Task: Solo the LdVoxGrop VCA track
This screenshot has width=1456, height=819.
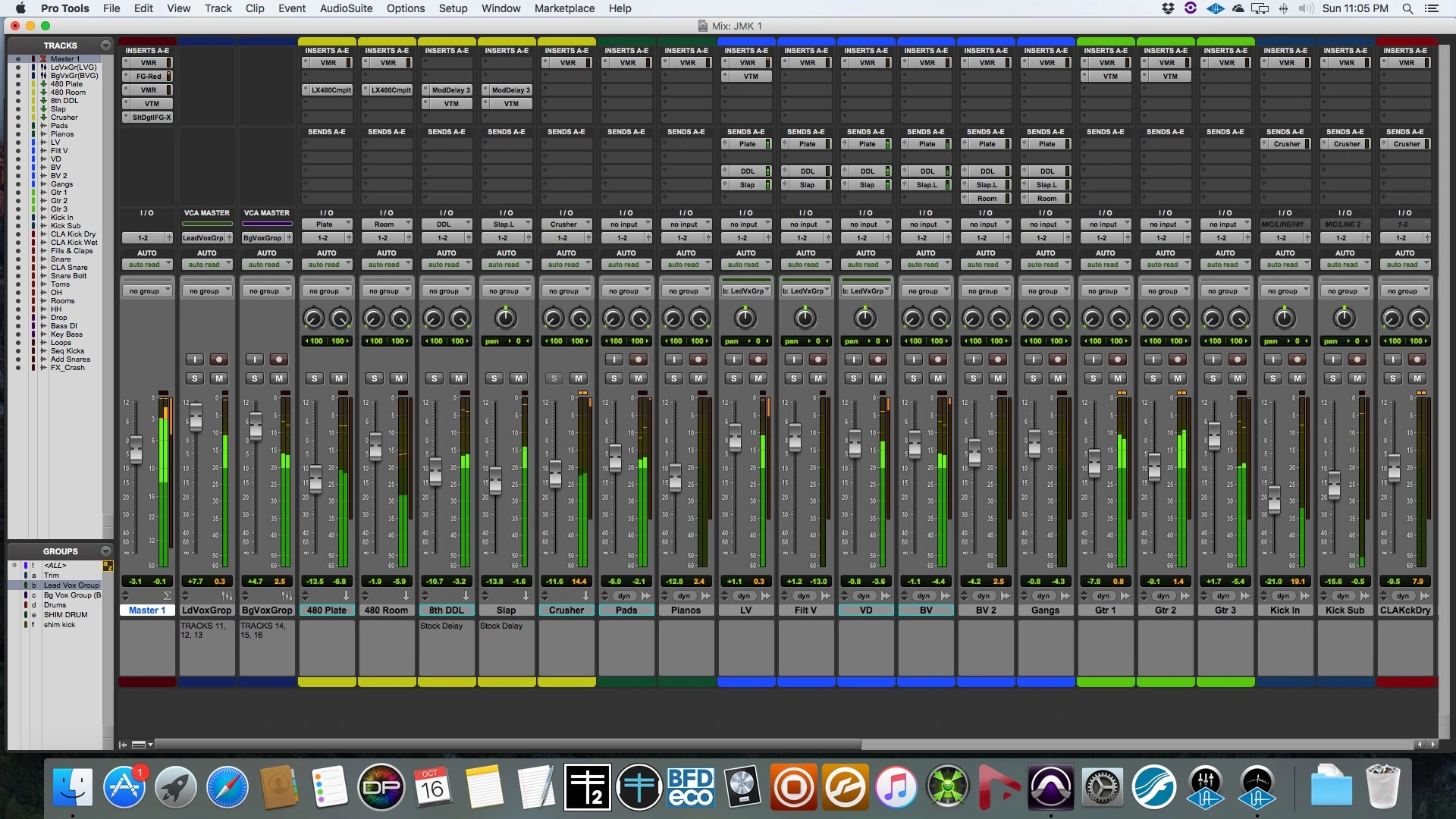Action: click(194, 378)
